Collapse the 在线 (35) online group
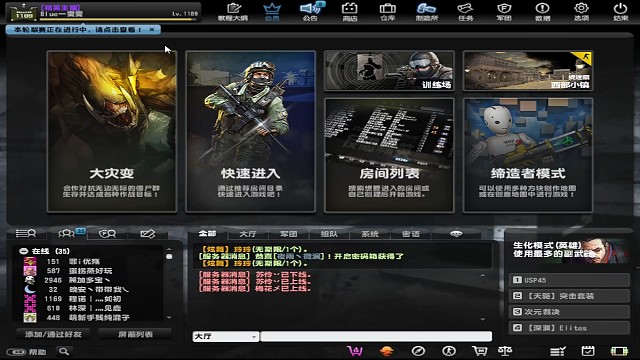Image resolution: width=640 pixels, height=360 pixels. point(24,251)
